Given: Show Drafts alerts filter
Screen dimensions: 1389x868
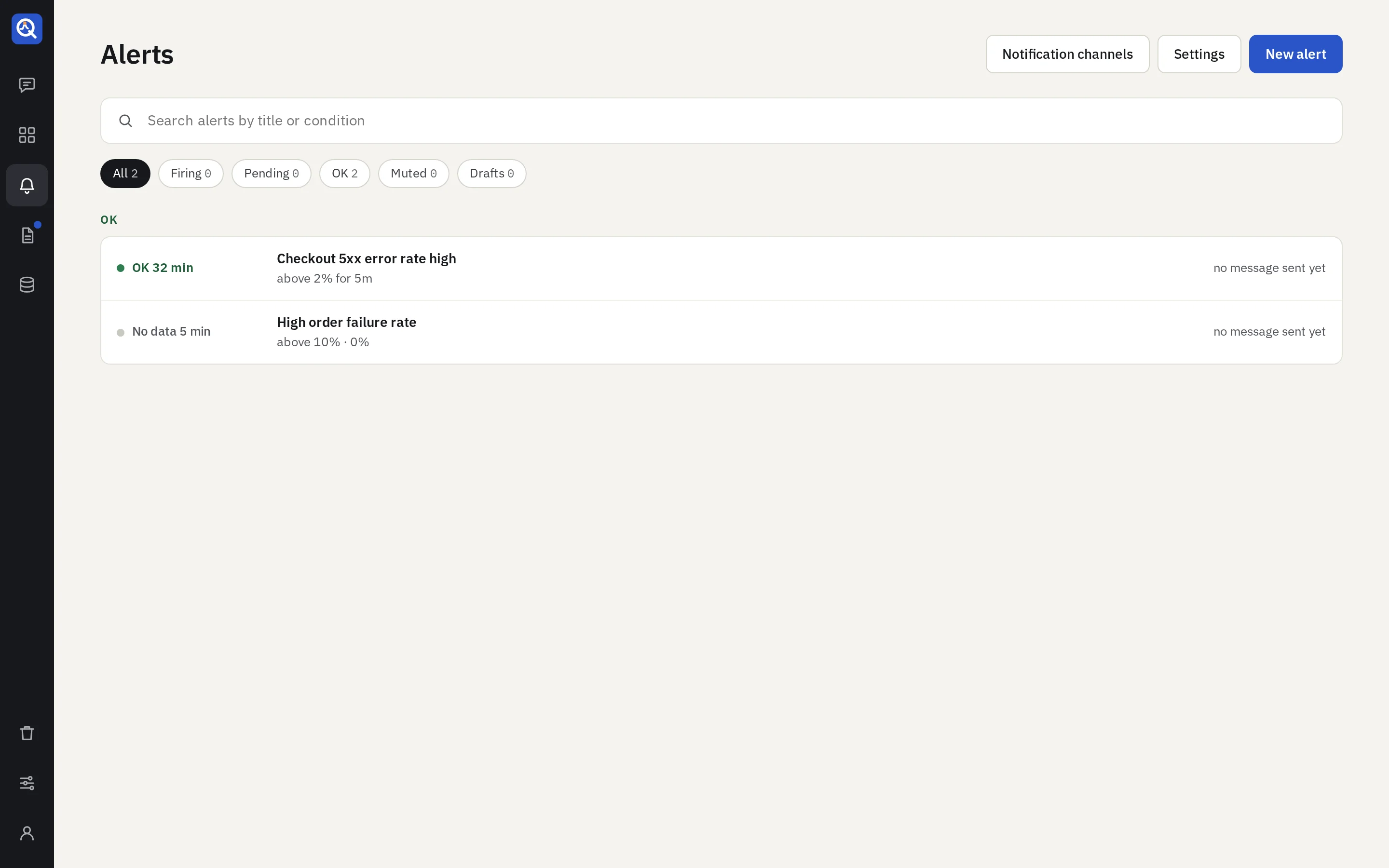Looking at the screenshot, I should point(491,174).
